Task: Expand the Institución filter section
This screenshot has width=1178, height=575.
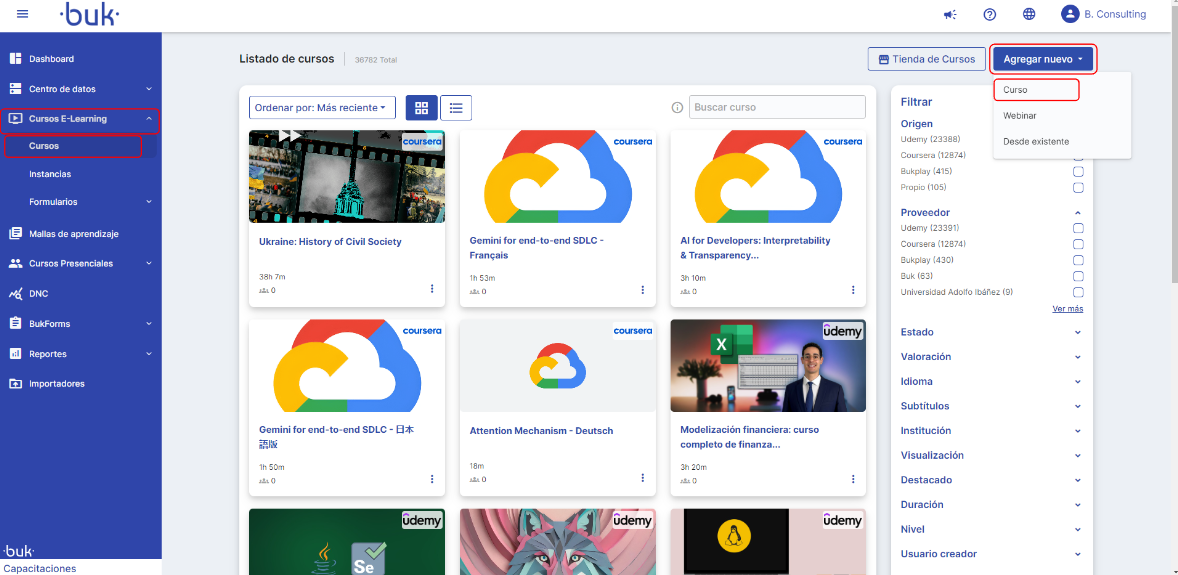Action: (x=1077, y=431)
